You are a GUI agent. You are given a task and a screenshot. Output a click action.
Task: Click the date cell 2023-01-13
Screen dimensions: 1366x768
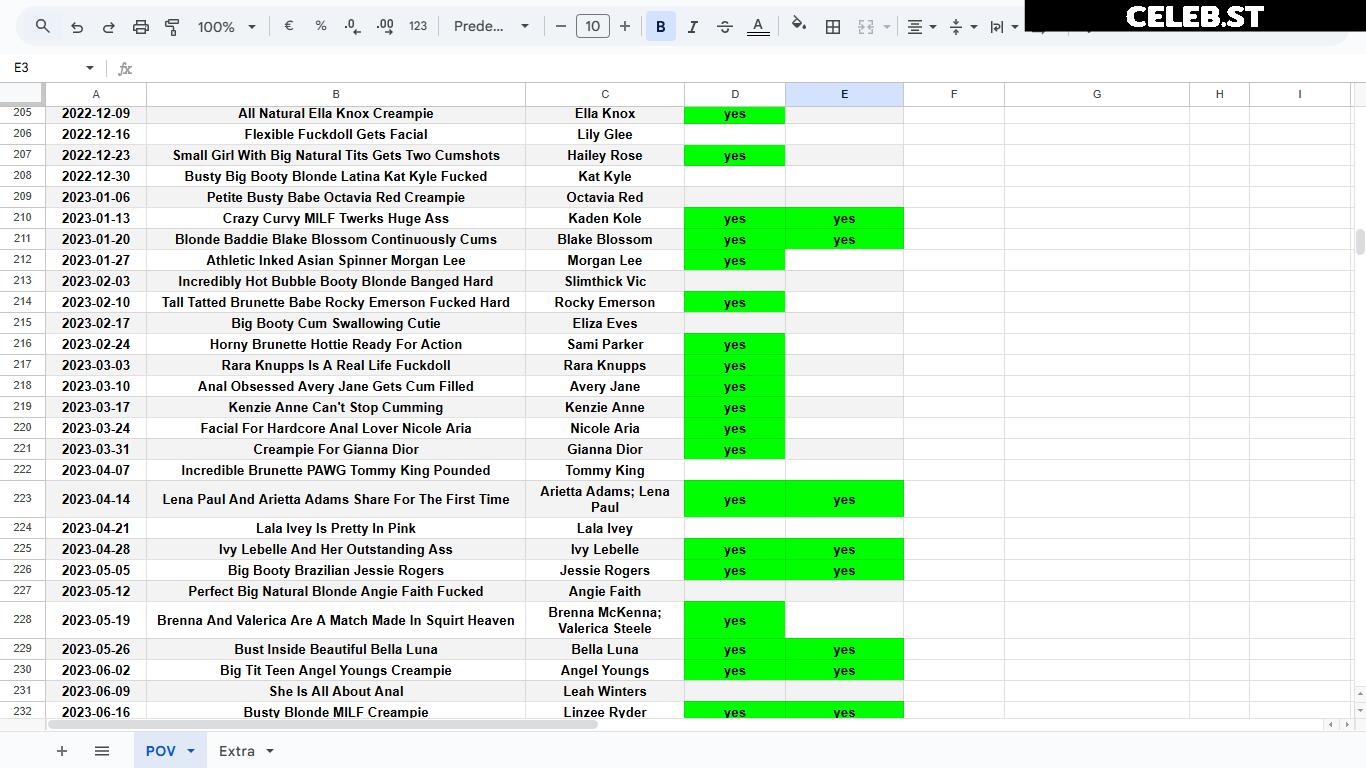(x=96, y=218)
